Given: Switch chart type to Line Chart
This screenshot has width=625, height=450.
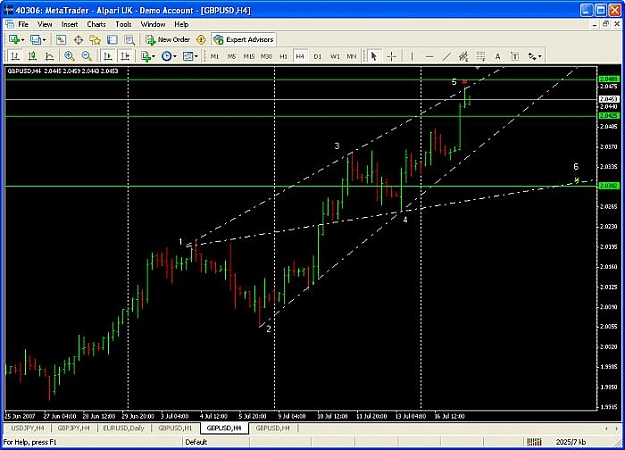Looking at the screenshot, I should tap(49, 56).
